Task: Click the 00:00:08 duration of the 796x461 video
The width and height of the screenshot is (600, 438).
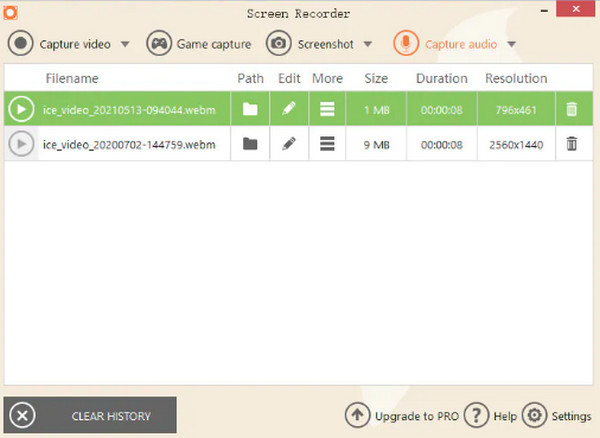Action: (x=442, y=110)
